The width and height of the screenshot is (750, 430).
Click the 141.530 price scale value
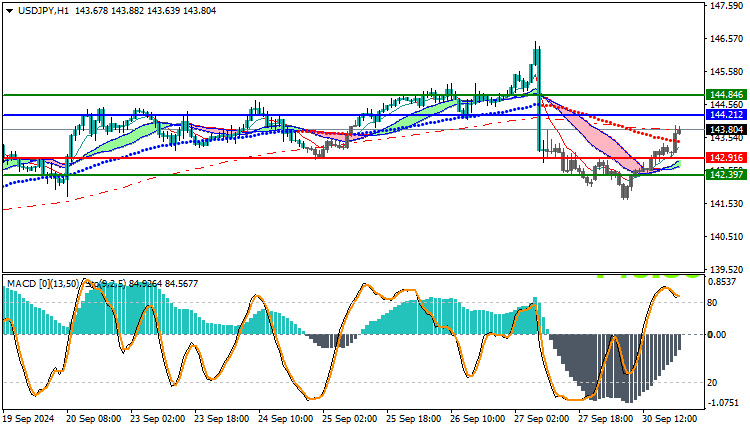pyautogui.click(x=727, y=204)
